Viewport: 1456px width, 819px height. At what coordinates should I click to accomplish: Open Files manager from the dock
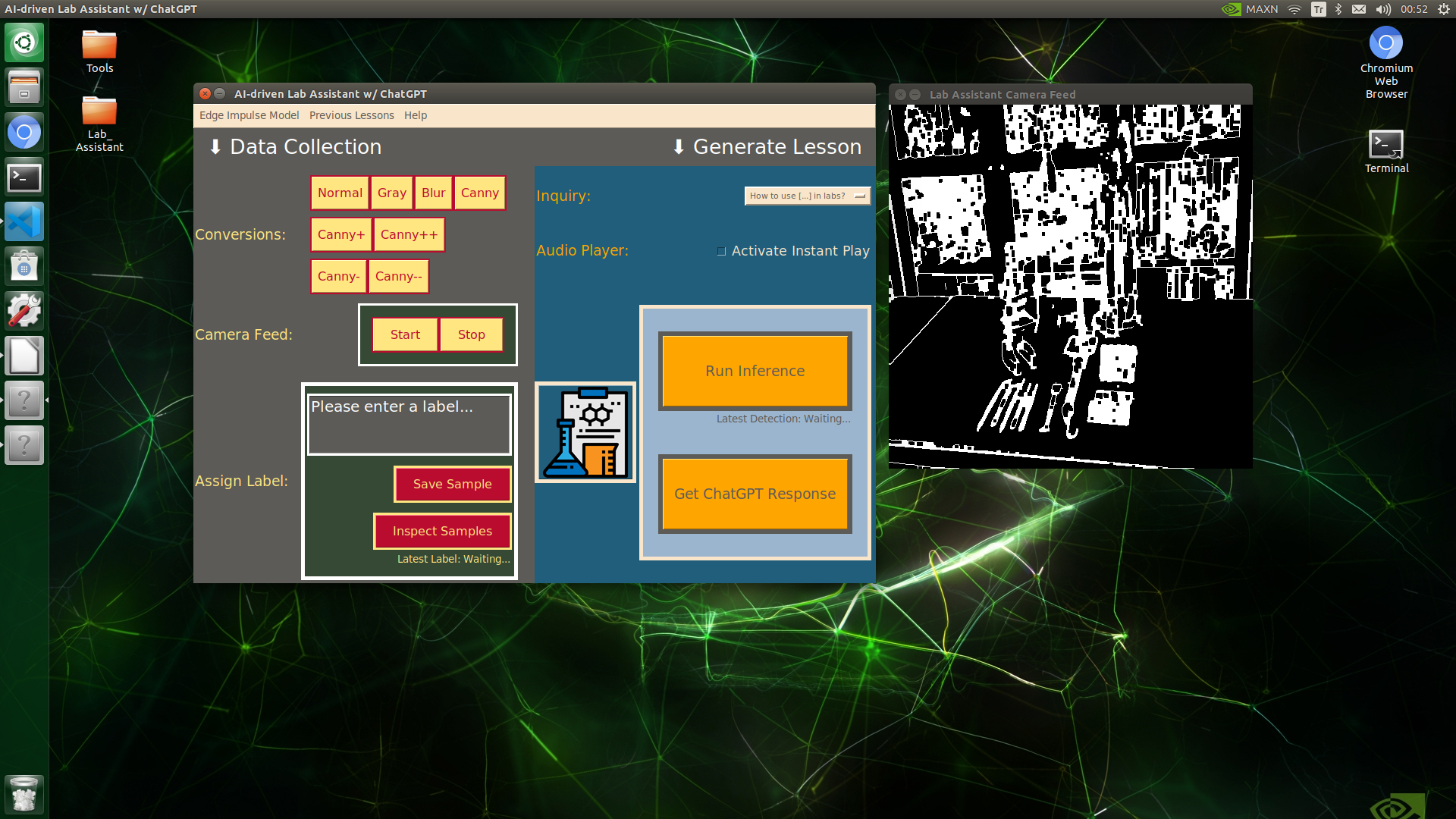[24, 87]
